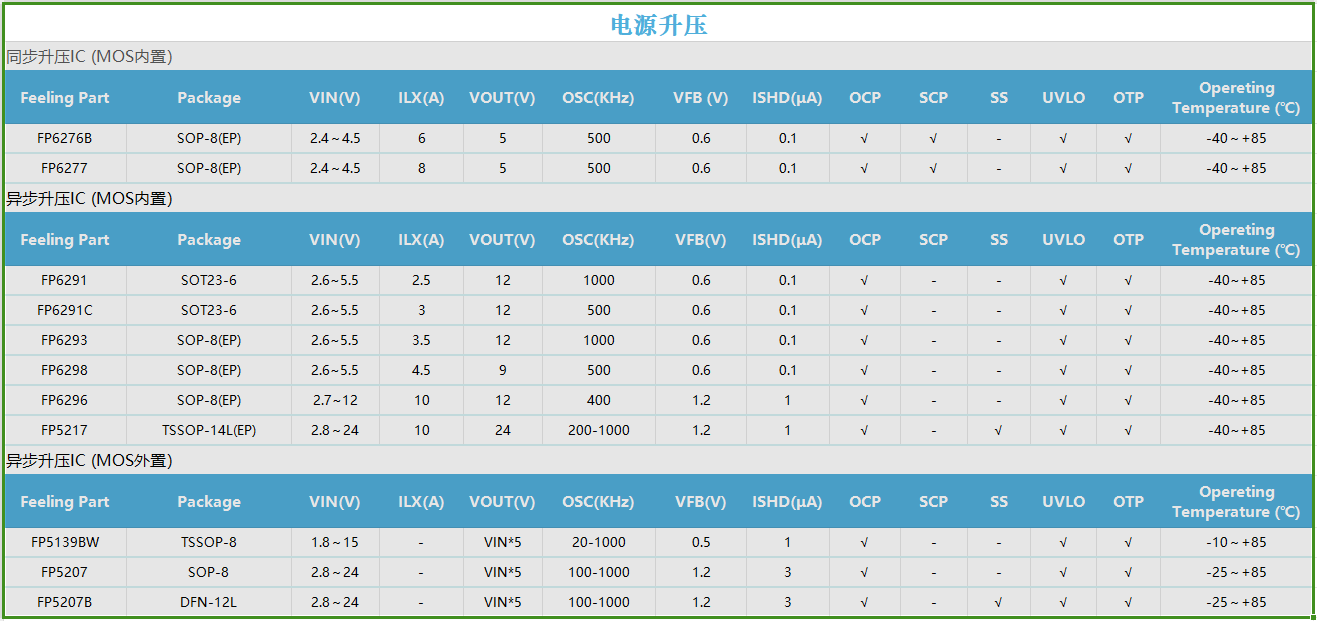Click the 100-1000 OSC value for FP5207B
Screen dimensions: 1317x621
tap(599, 602)
